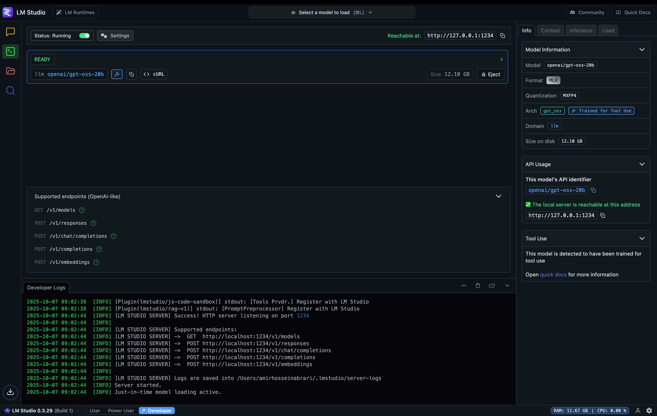Copy the API identifier in API Usage

pos(593,190)
